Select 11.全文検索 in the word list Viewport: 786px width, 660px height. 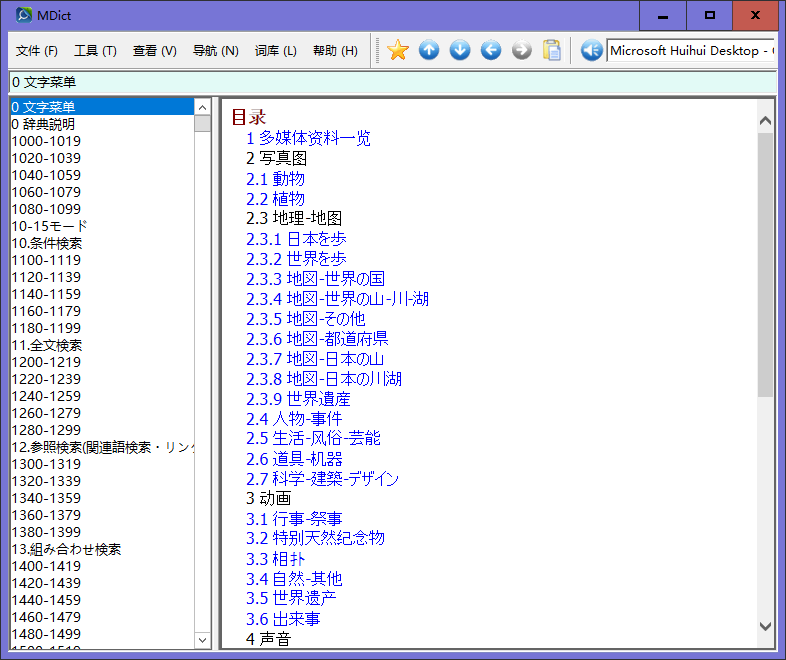pos(46,345)
